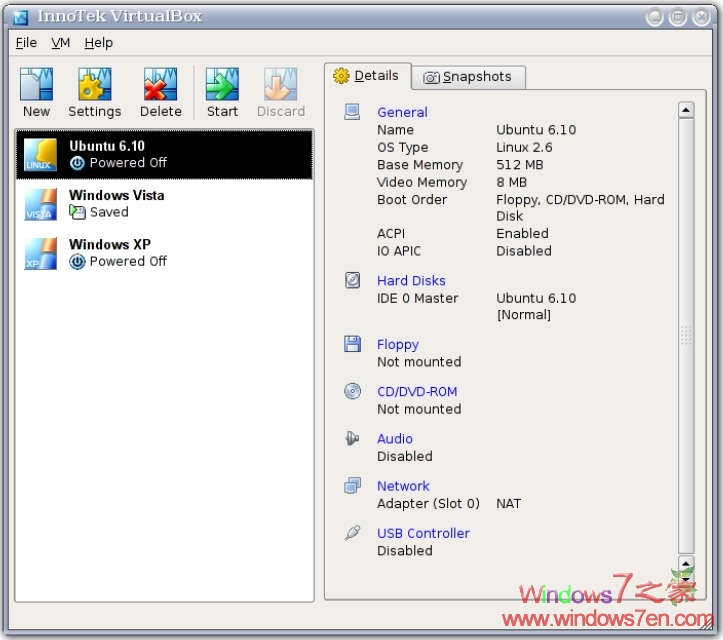
Task: Open the Audio settings link
Action: click(395, 439)
